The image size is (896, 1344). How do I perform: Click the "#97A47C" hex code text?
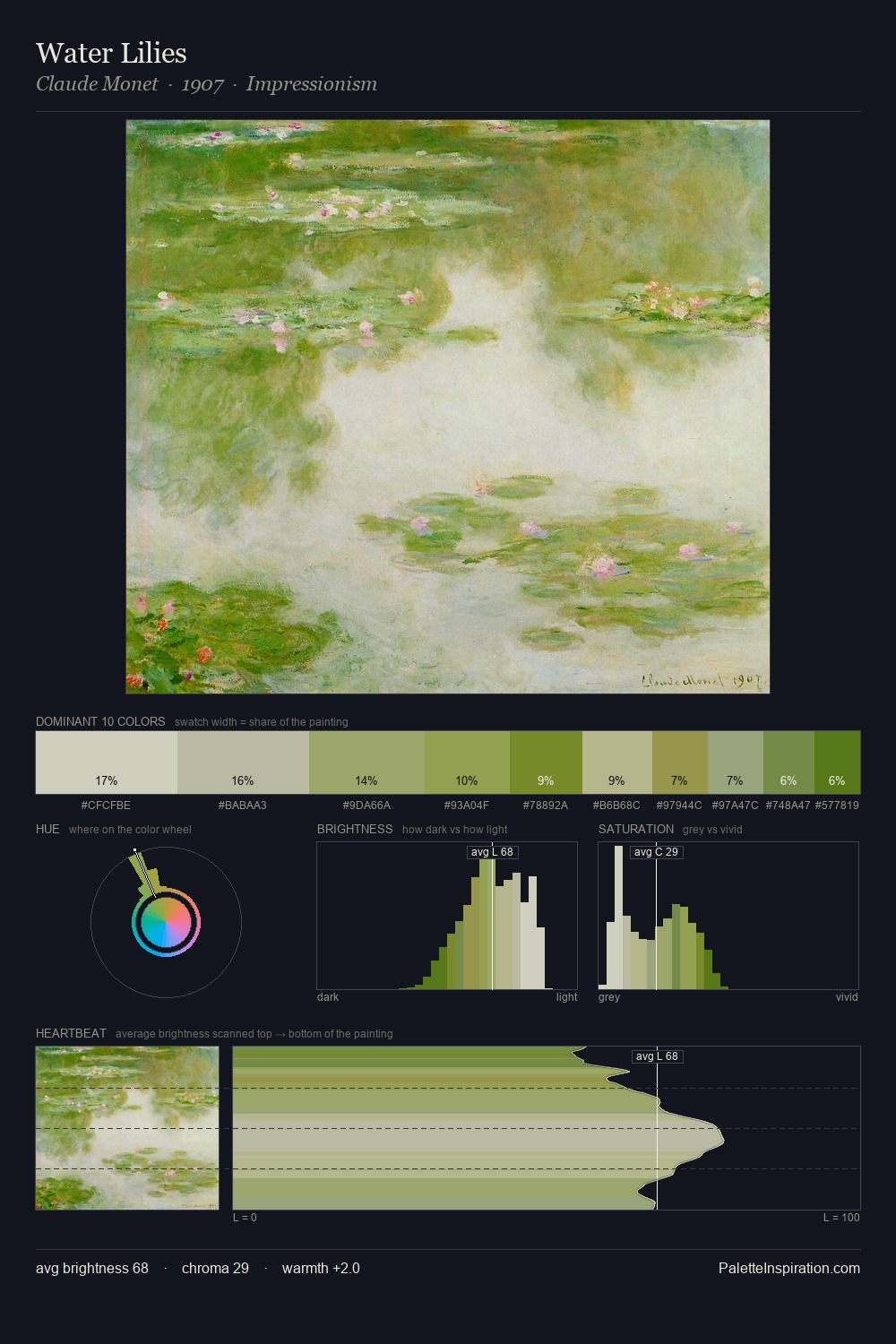(x=735, y=806)
